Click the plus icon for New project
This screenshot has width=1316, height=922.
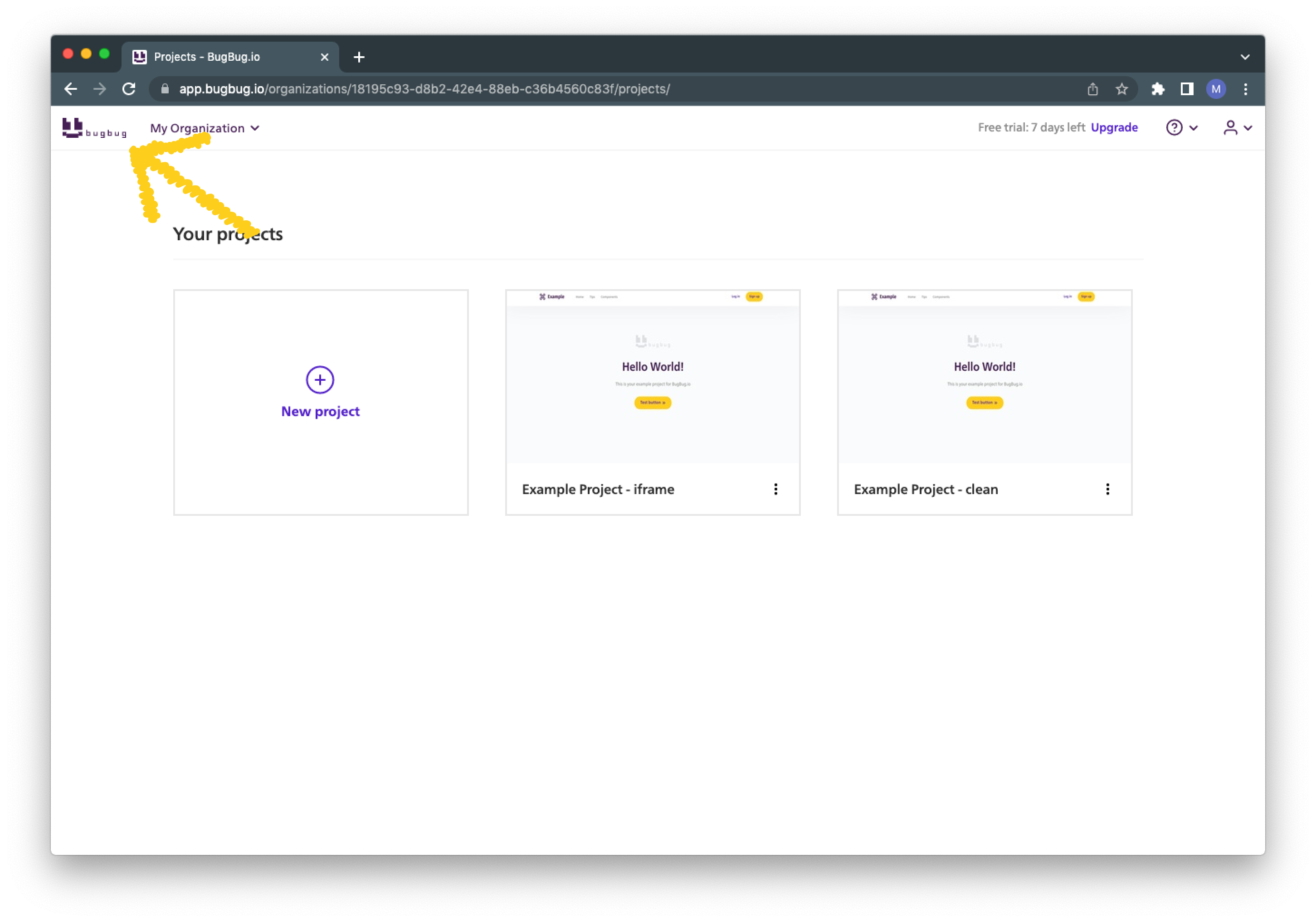point(320,379)
